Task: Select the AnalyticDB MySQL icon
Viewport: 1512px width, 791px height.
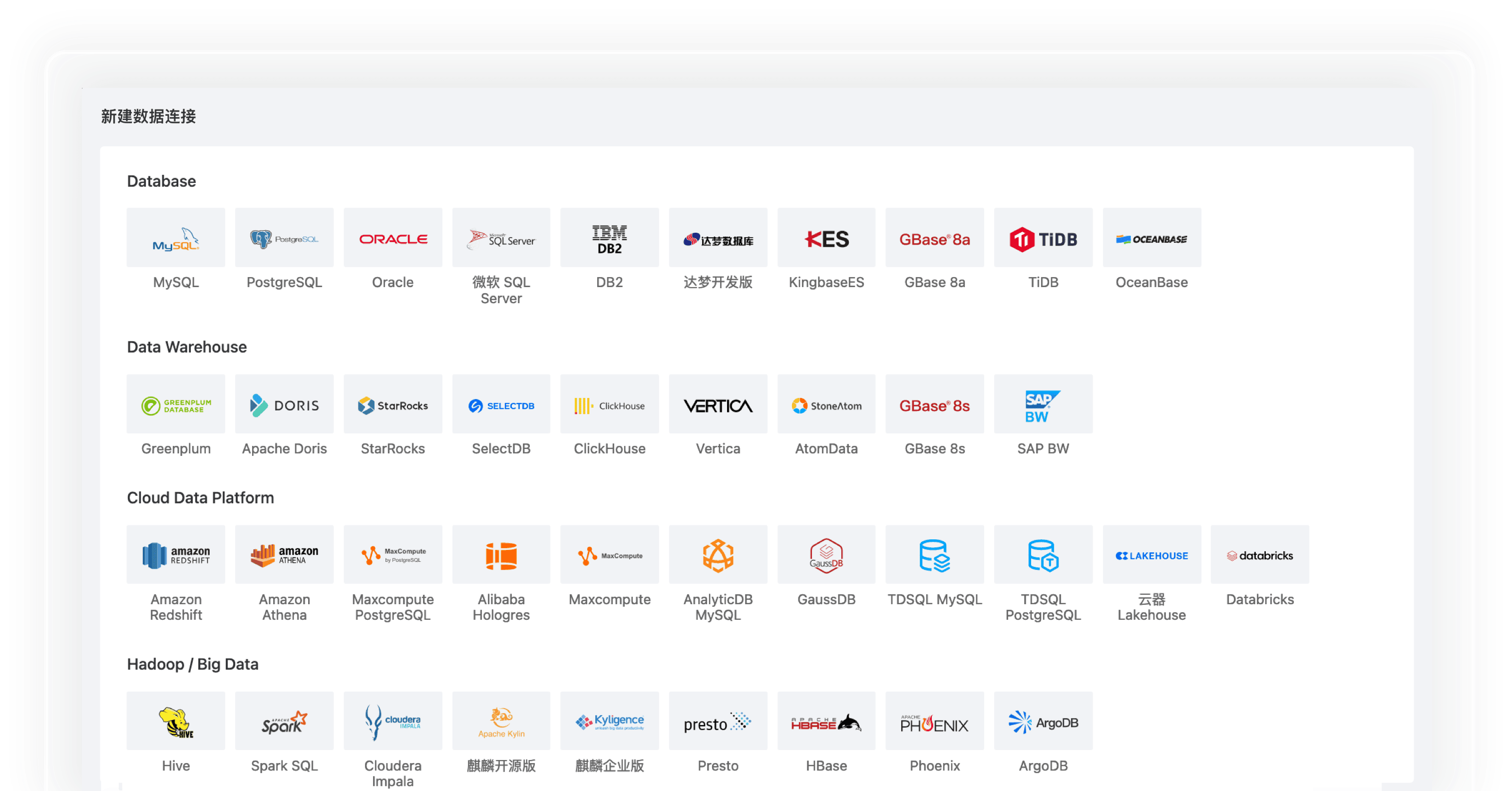Action: (x=718, y=554)
